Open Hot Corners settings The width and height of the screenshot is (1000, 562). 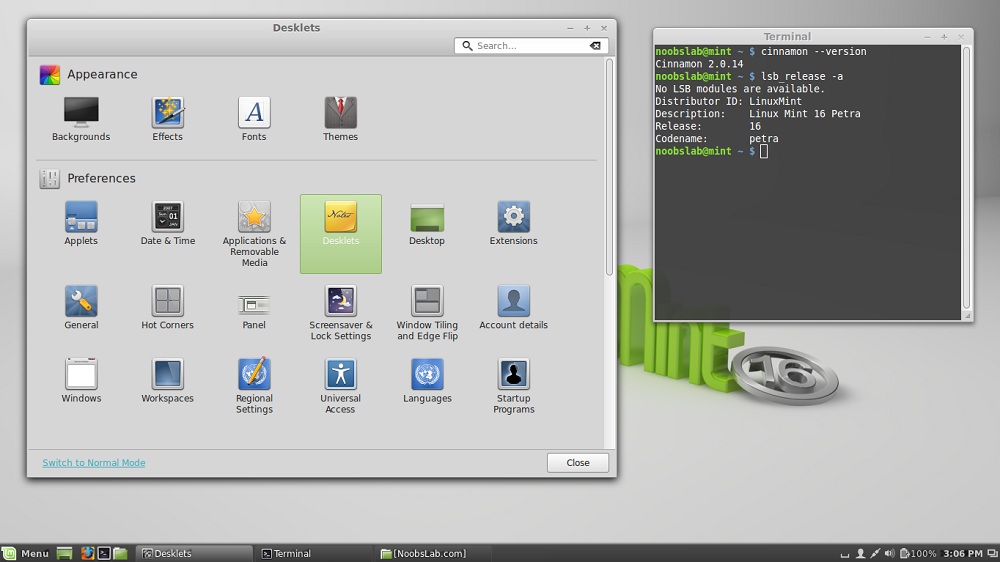pyautogui.click(x=167, y=301)
